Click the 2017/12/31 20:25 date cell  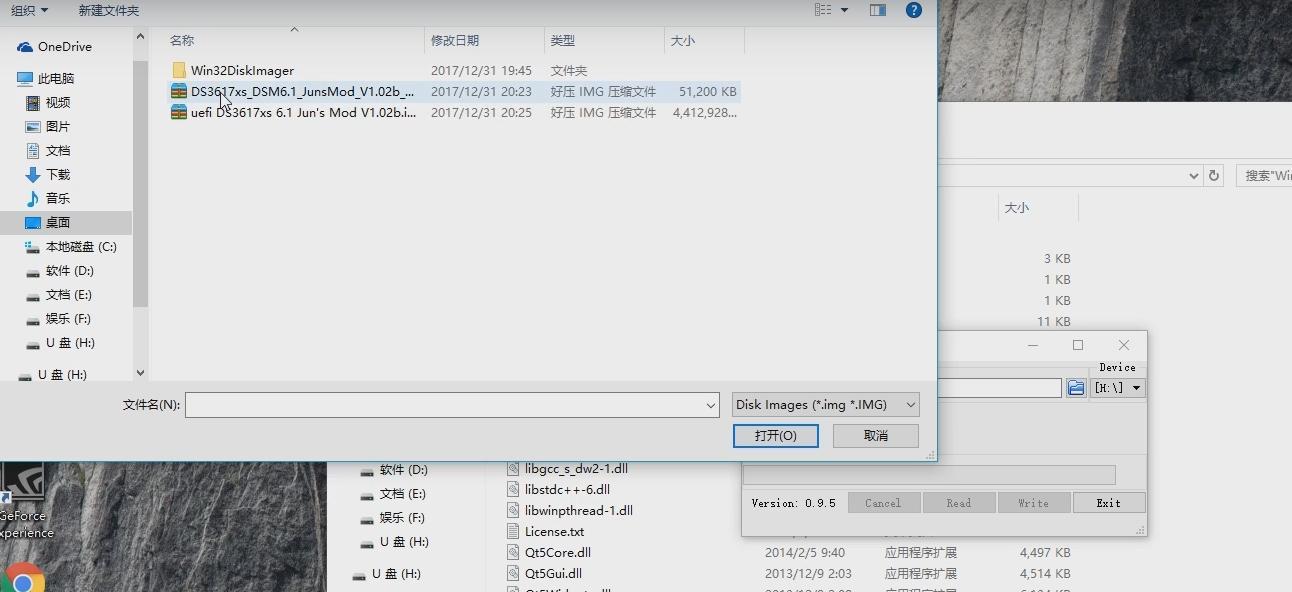point(481,113)
